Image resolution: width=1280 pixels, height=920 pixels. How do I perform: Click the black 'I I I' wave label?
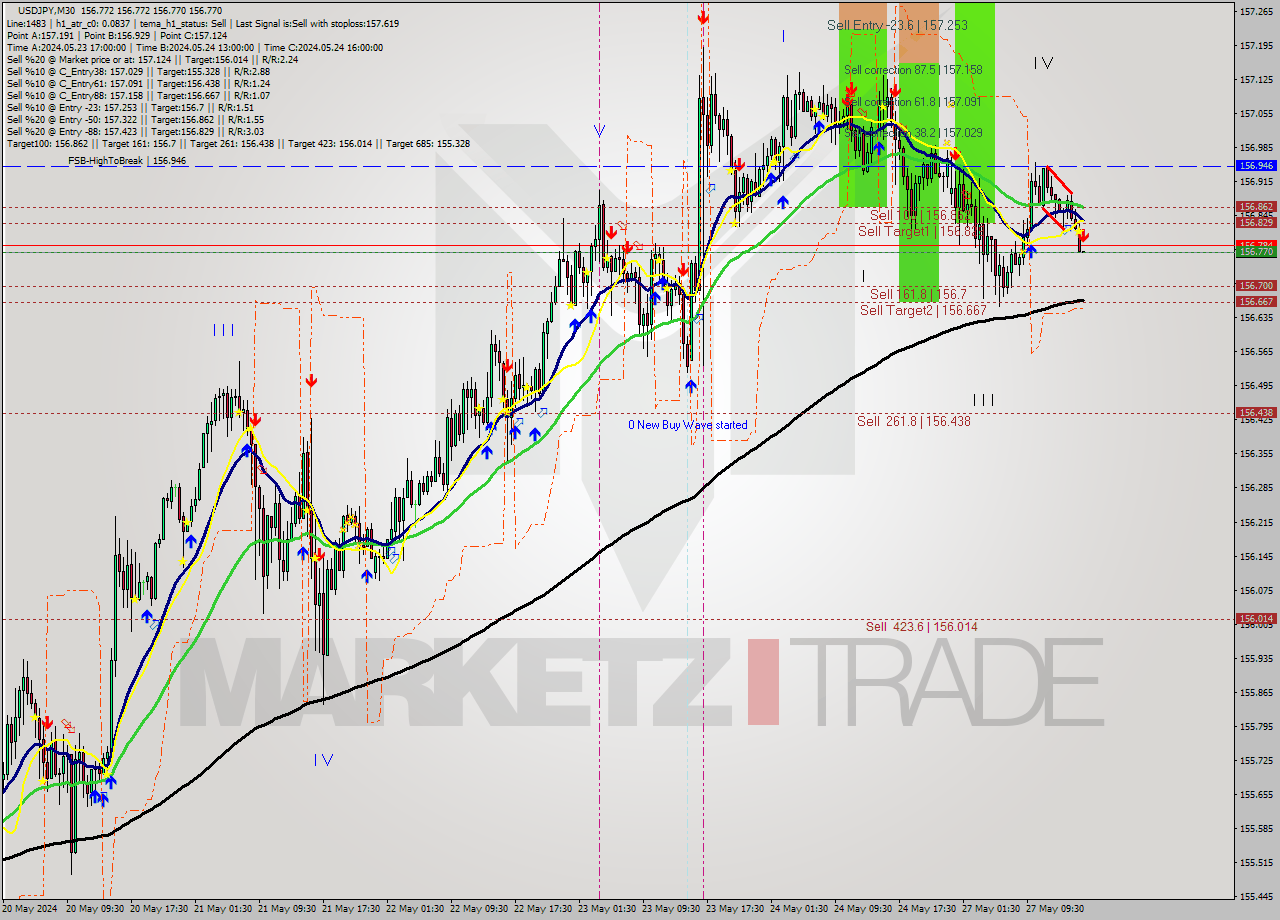tap(983, 399)
